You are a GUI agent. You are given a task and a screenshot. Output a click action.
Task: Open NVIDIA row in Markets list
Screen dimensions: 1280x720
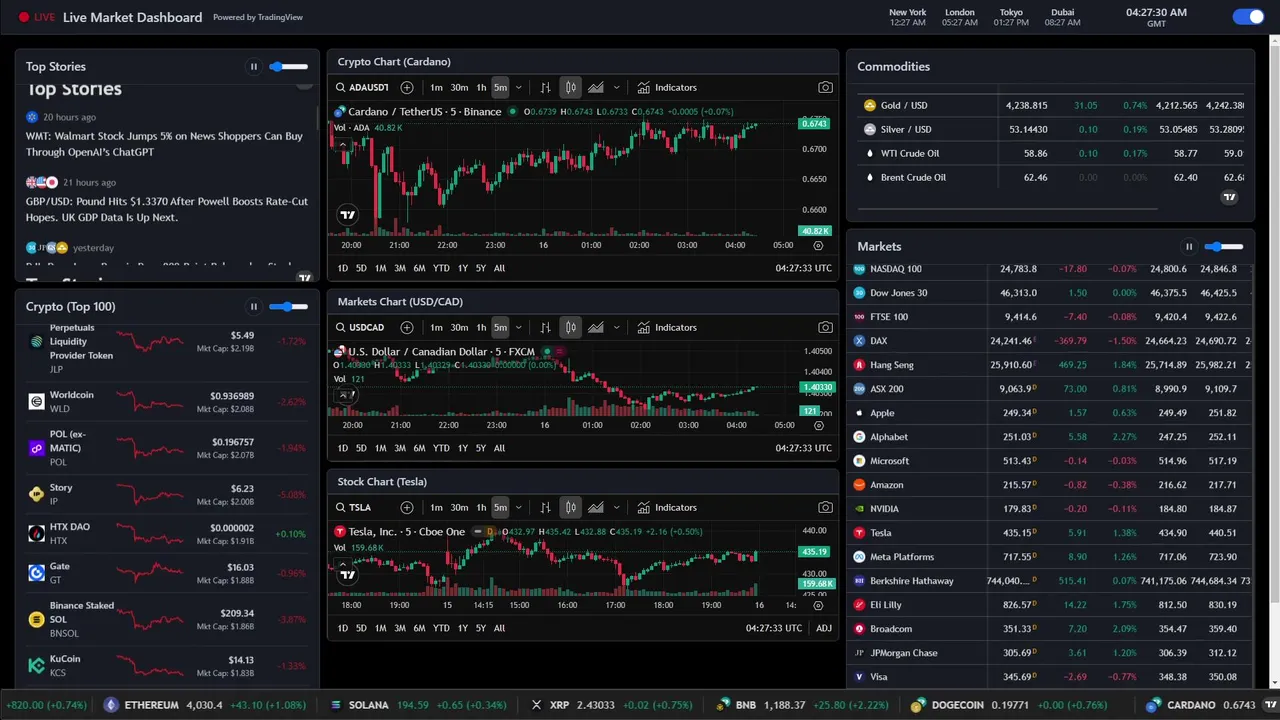click(x=1049, y=509)
